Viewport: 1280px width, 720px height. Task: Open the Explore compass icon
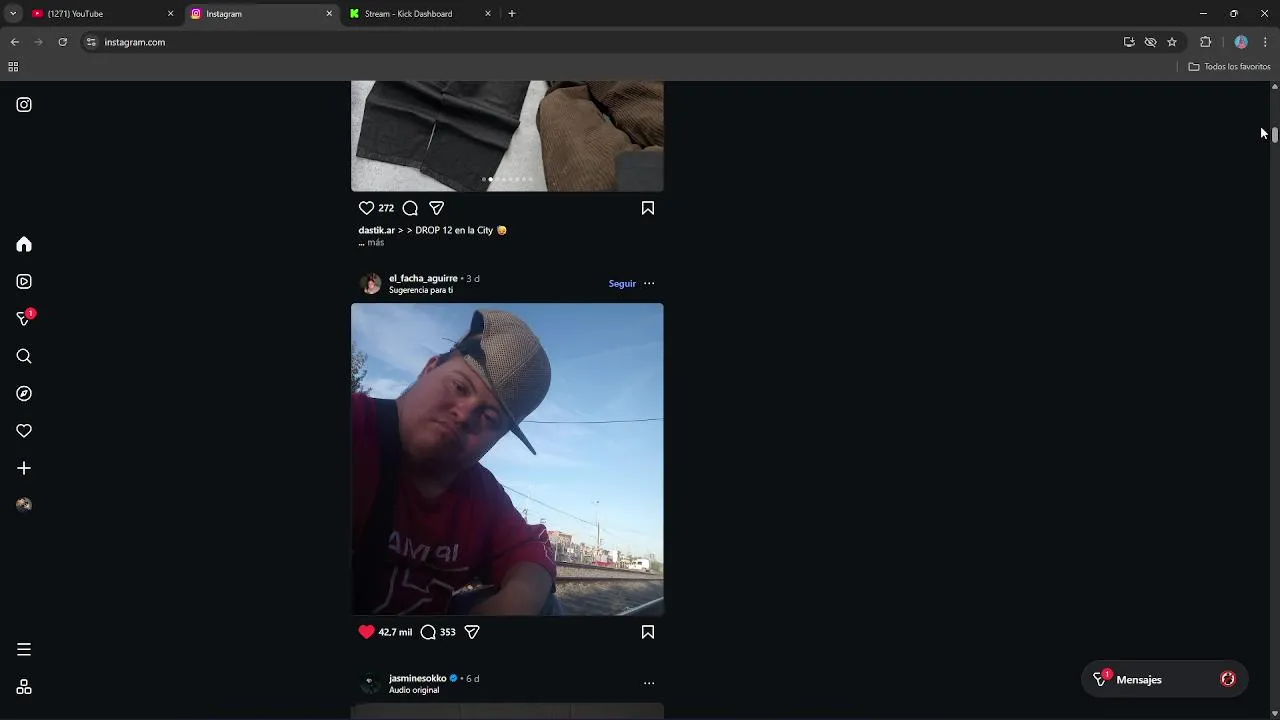[24, 394]
